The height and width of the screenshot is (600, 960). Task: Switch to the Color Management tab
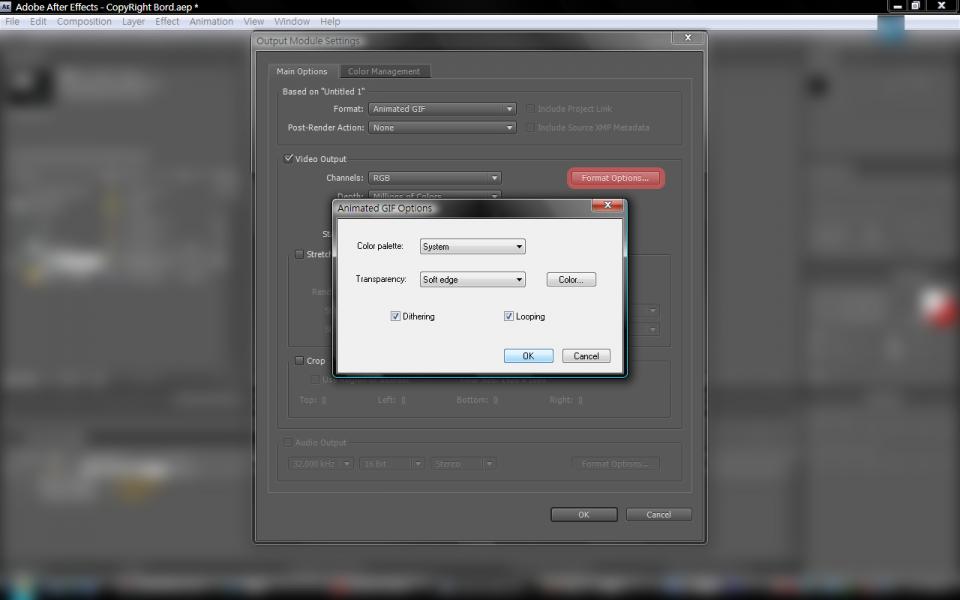click(385, 71)
